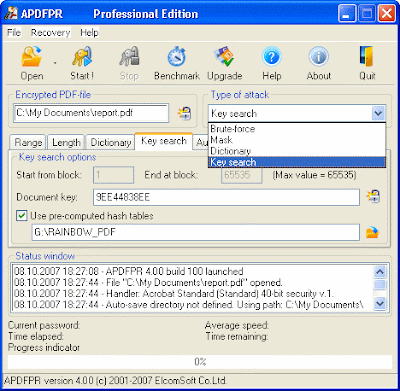Switch to the Range tab

pyautogui.click(x=28, y=143)
